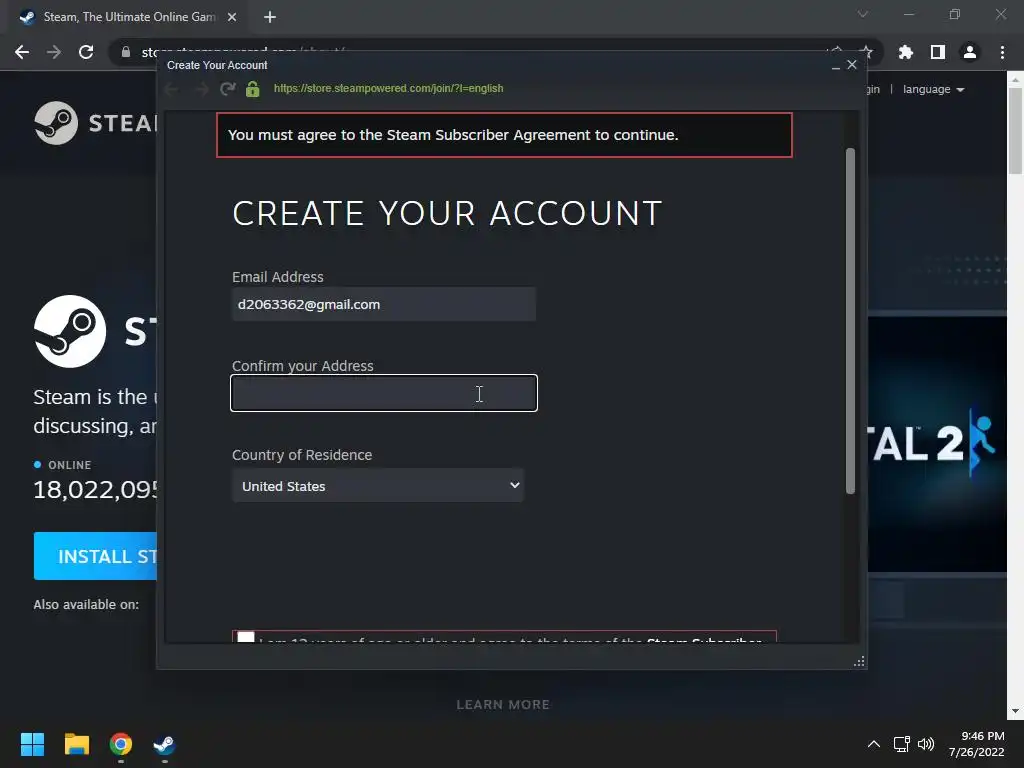
Task: Click the subscriber agreement error message
Action: (504, 135)
